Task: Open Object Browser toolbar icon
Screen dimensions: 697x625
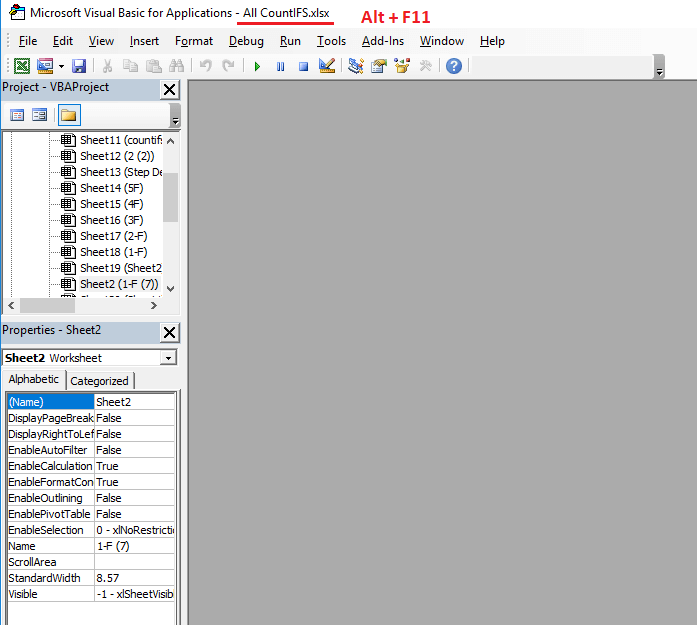Action: point(402,66)
